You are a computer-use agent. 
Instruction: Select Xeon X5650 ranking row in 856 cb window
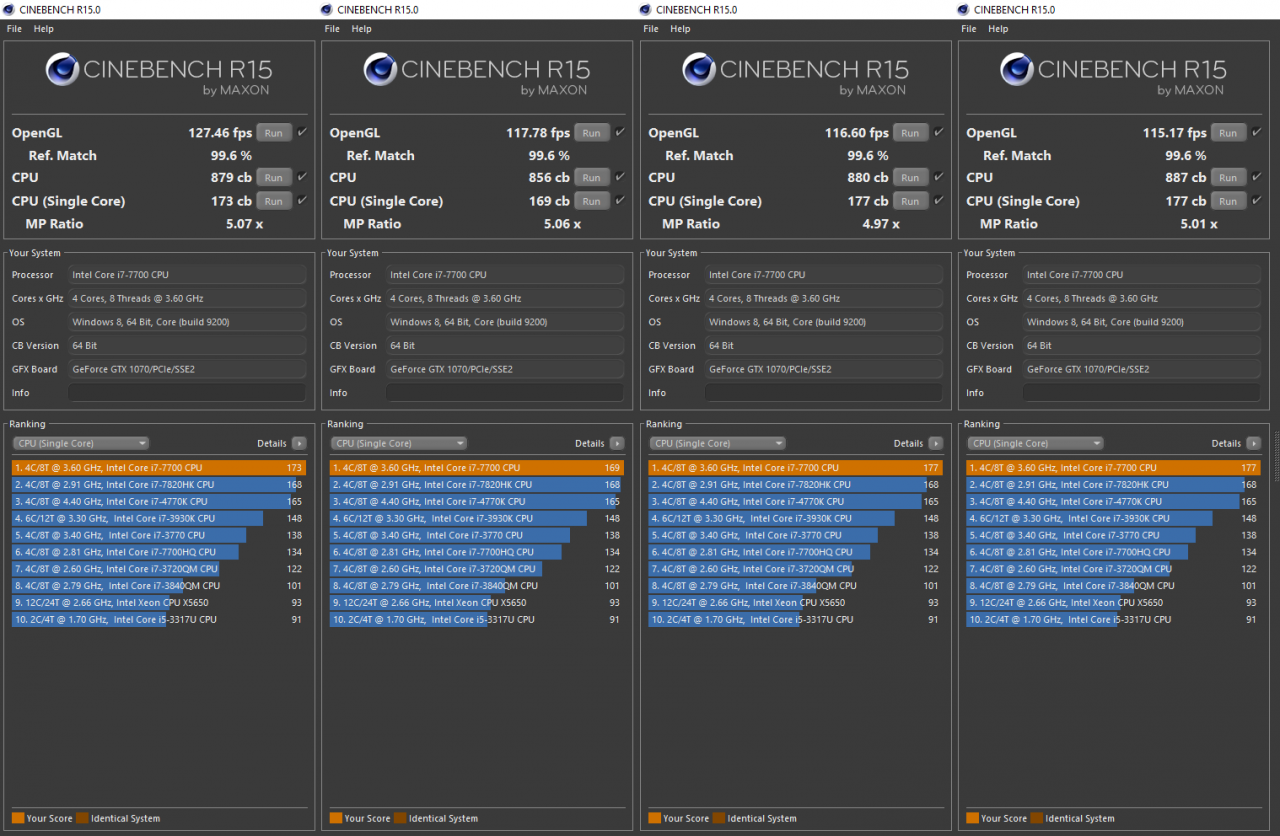pos(477,603)
